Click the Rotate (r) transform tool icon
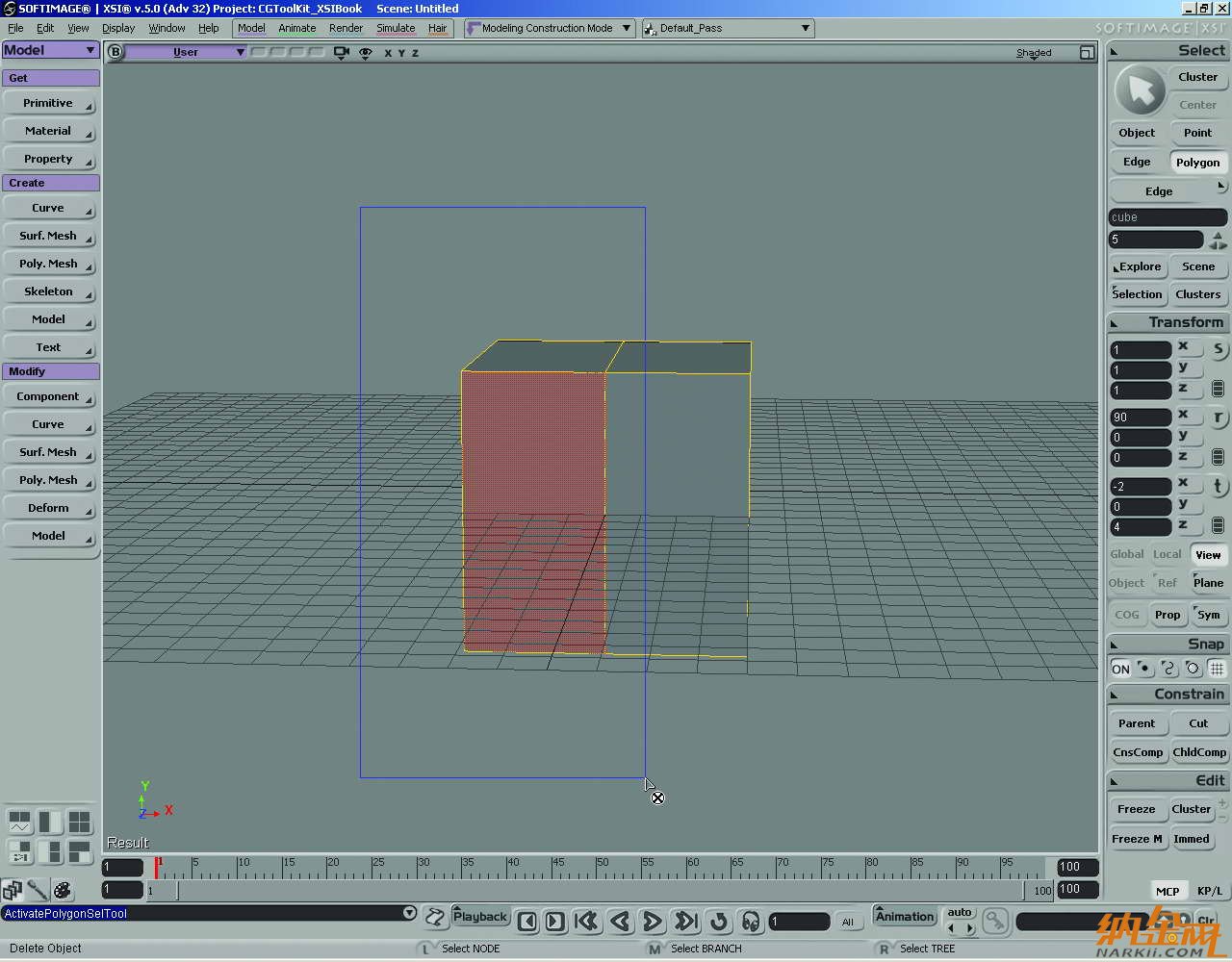The image size is (1232, 962). click(1218, 418)
